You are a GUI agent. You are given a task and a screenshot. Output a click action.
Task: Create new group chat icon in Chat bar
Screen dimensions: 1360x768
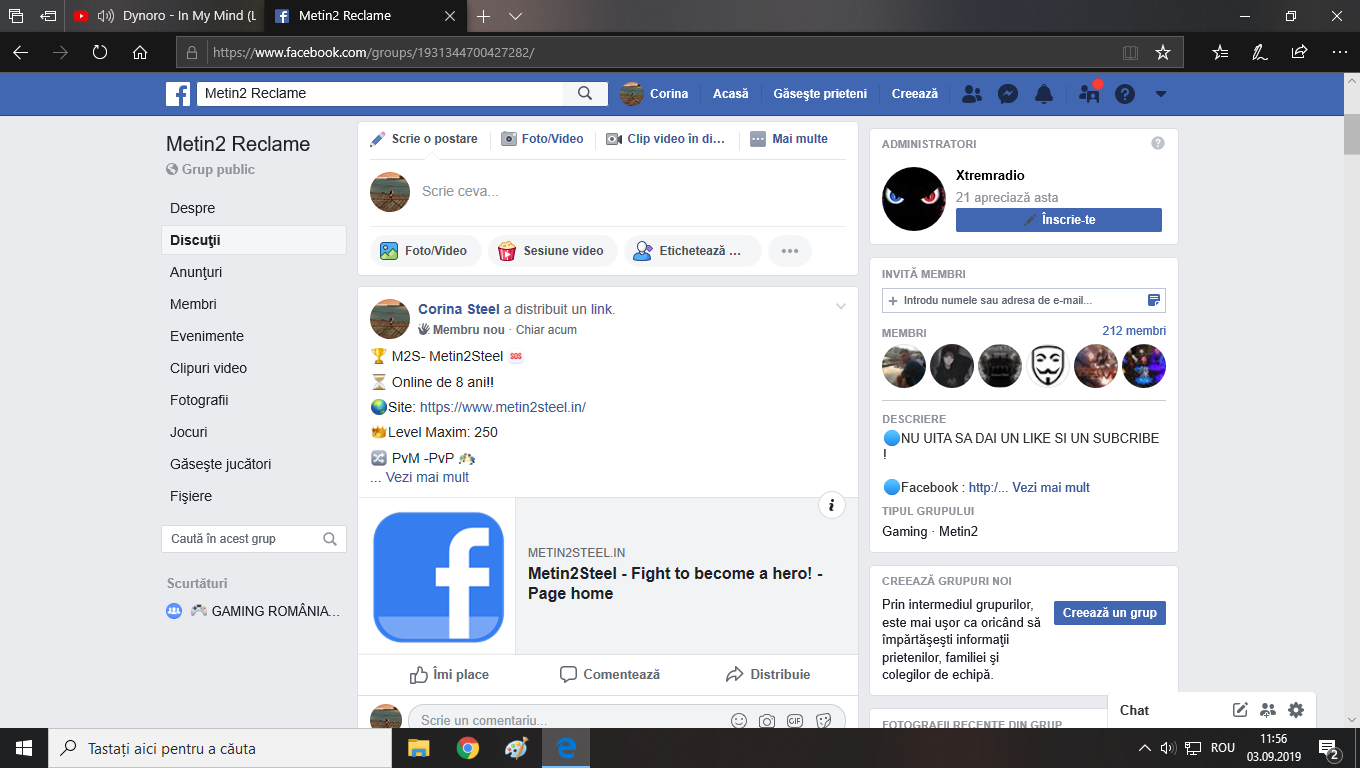1268,710
